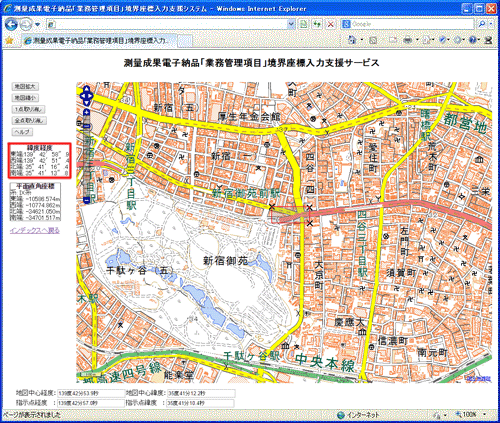Click the browser Forward button
The image size is (500, 423).
point(26,24)
